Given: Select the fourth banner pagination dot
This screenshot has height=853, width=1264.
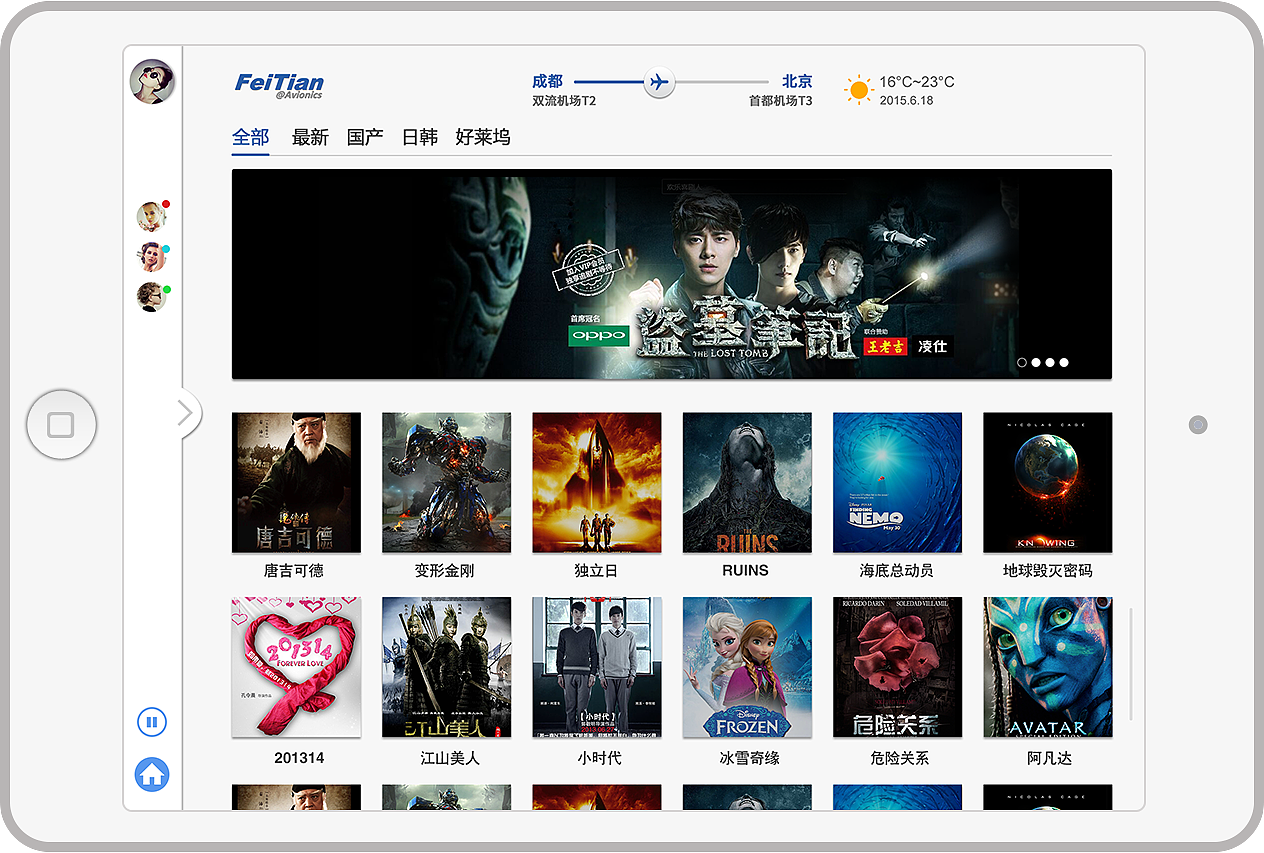Looking at the screenshot, I should pyautogui.click(x=1064, y=362).
